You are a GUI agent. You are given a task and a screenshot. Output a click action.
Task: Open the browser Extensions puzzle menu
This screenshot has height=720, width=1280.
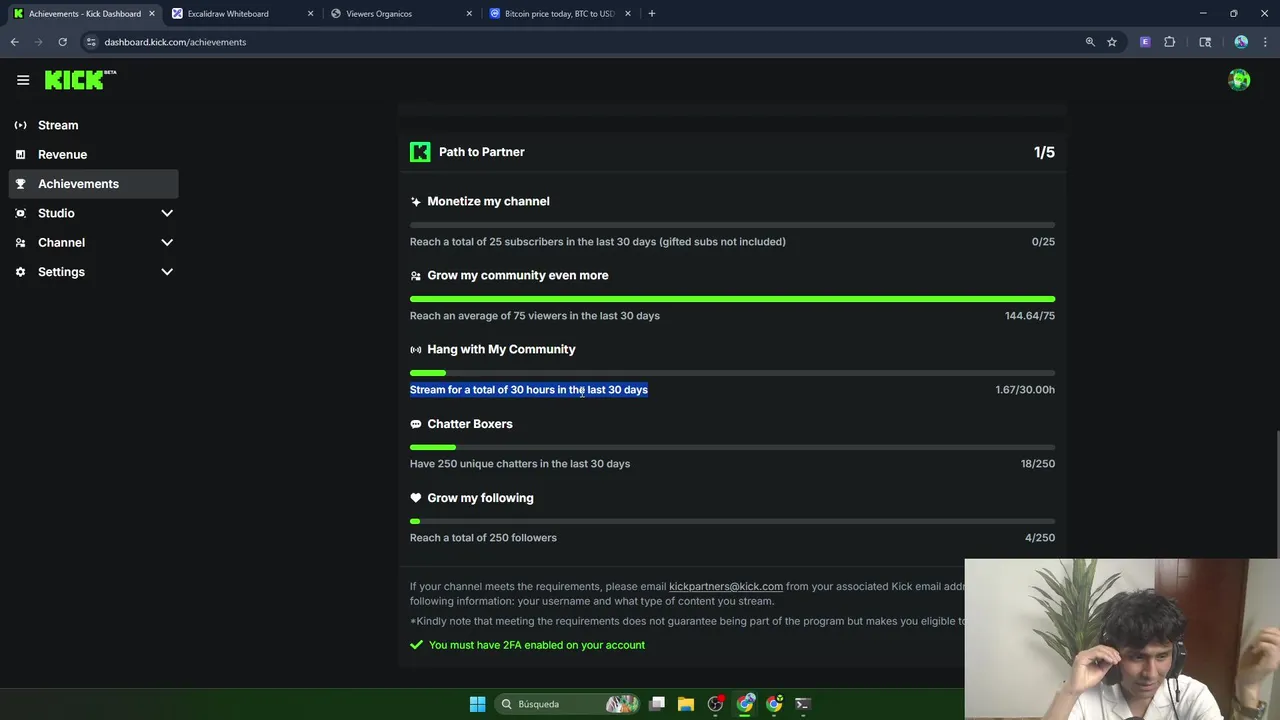tap(1170, 42)
